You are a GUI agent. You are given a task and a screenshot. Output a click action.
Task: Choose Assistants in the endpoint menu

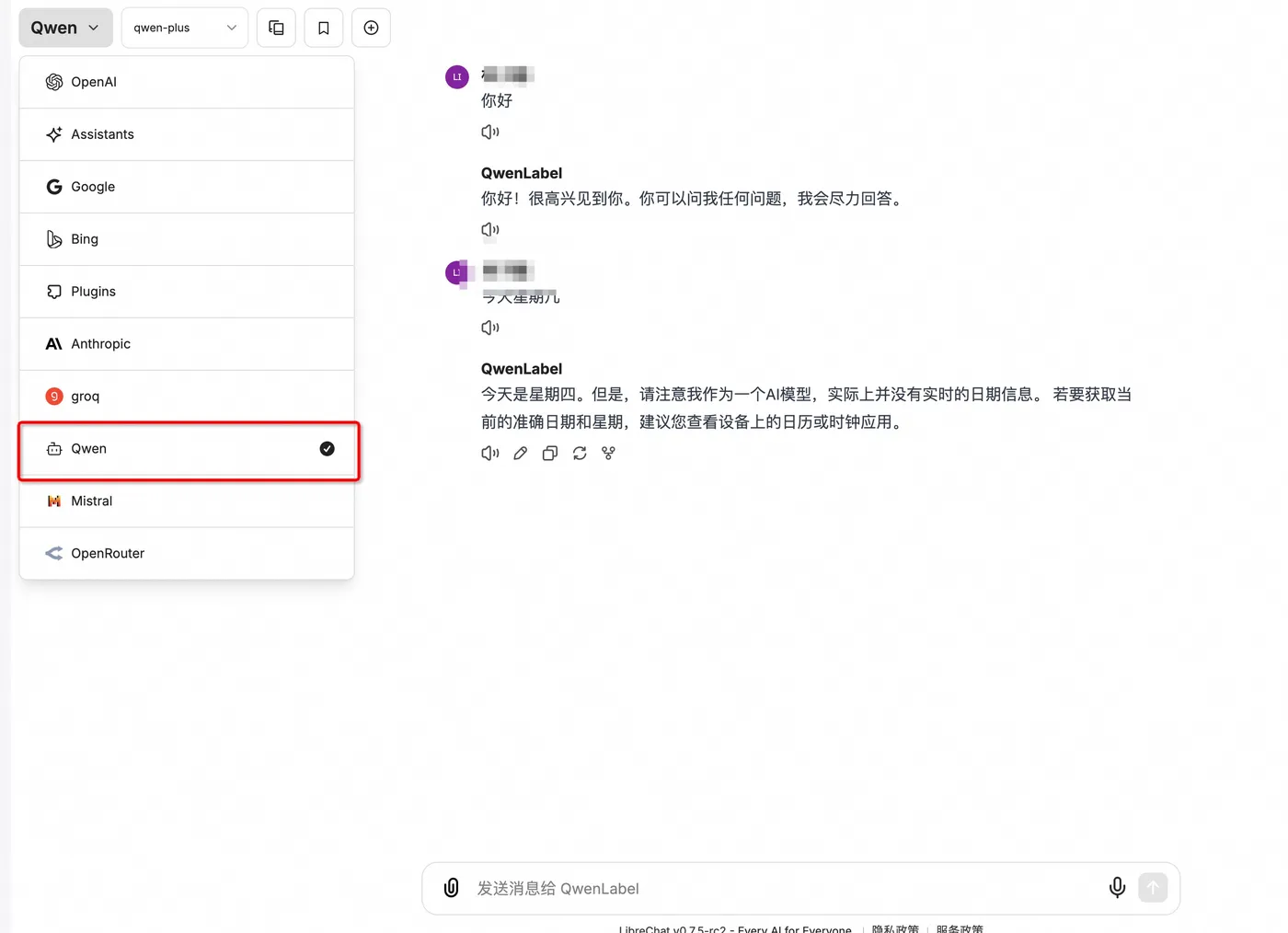187,134
